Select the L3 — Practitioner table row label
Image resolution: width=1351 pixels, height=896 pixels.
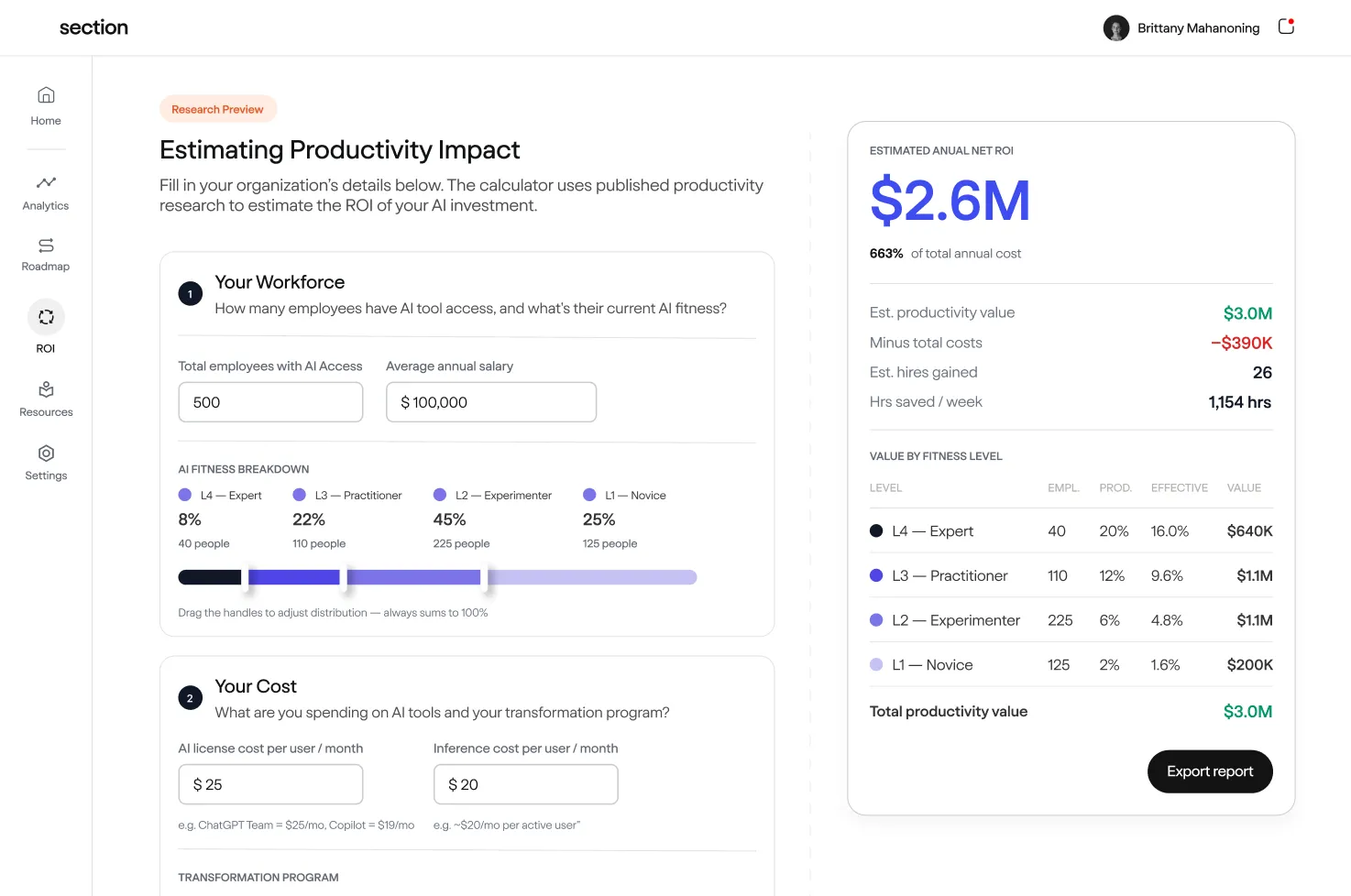tap(950, 576)
